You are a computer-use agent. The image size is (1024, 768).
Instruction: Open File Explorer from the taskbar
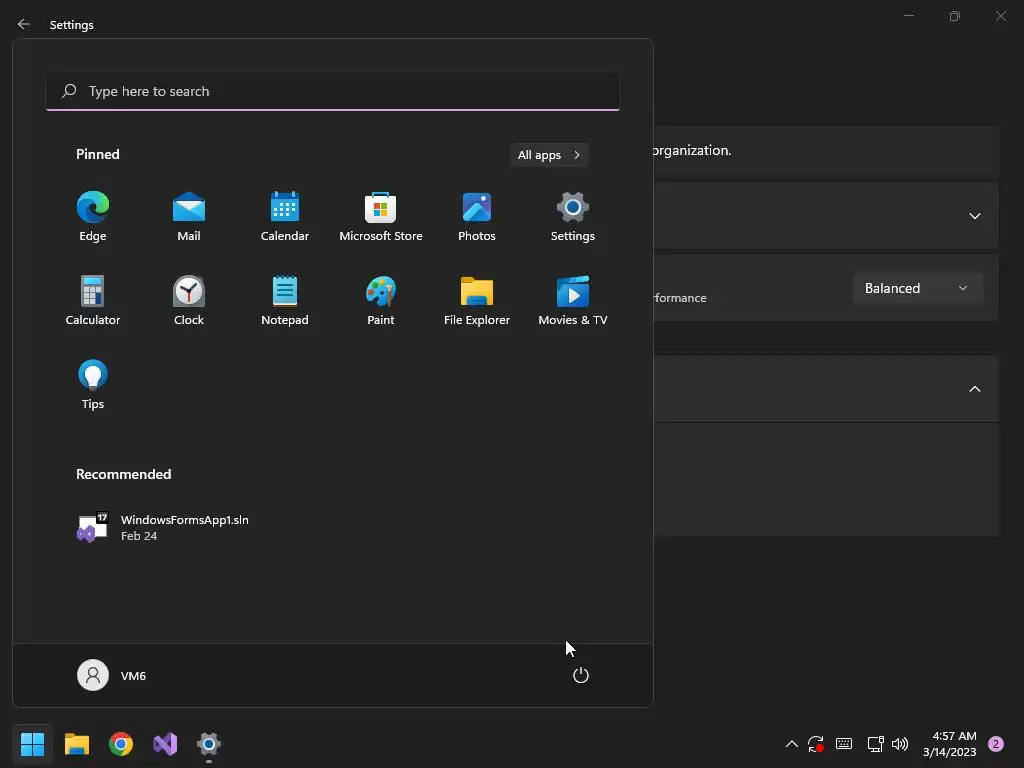[x=77, y=744]
